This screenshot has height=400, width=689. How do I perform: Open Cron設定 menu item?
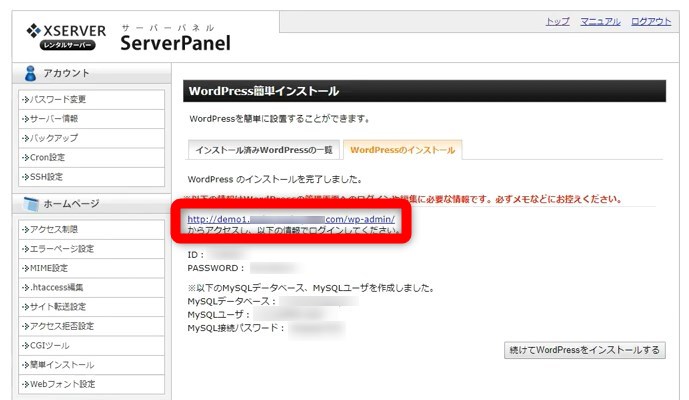point(50,157)
